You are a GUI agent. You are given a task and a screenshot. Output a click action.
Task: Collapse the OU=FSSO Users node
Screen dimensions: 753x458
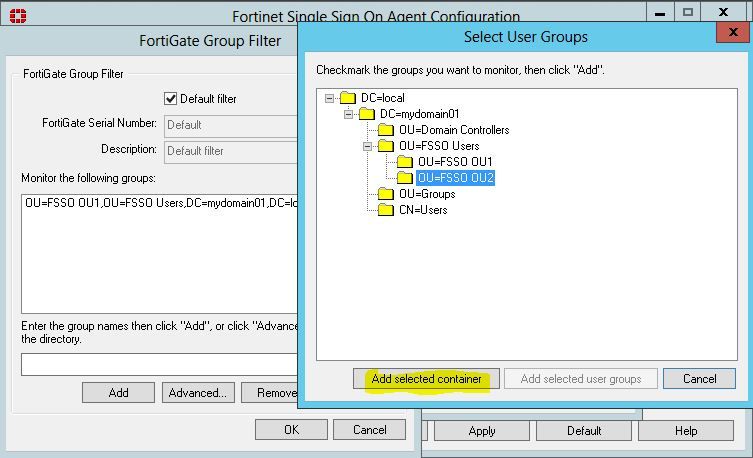tap(367, 146)
